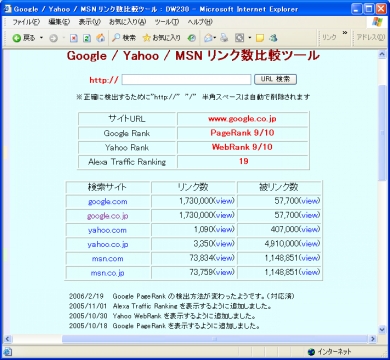Click view link next to msn.com 73,834
The image size is (390, 360).
tap(224, 258)
